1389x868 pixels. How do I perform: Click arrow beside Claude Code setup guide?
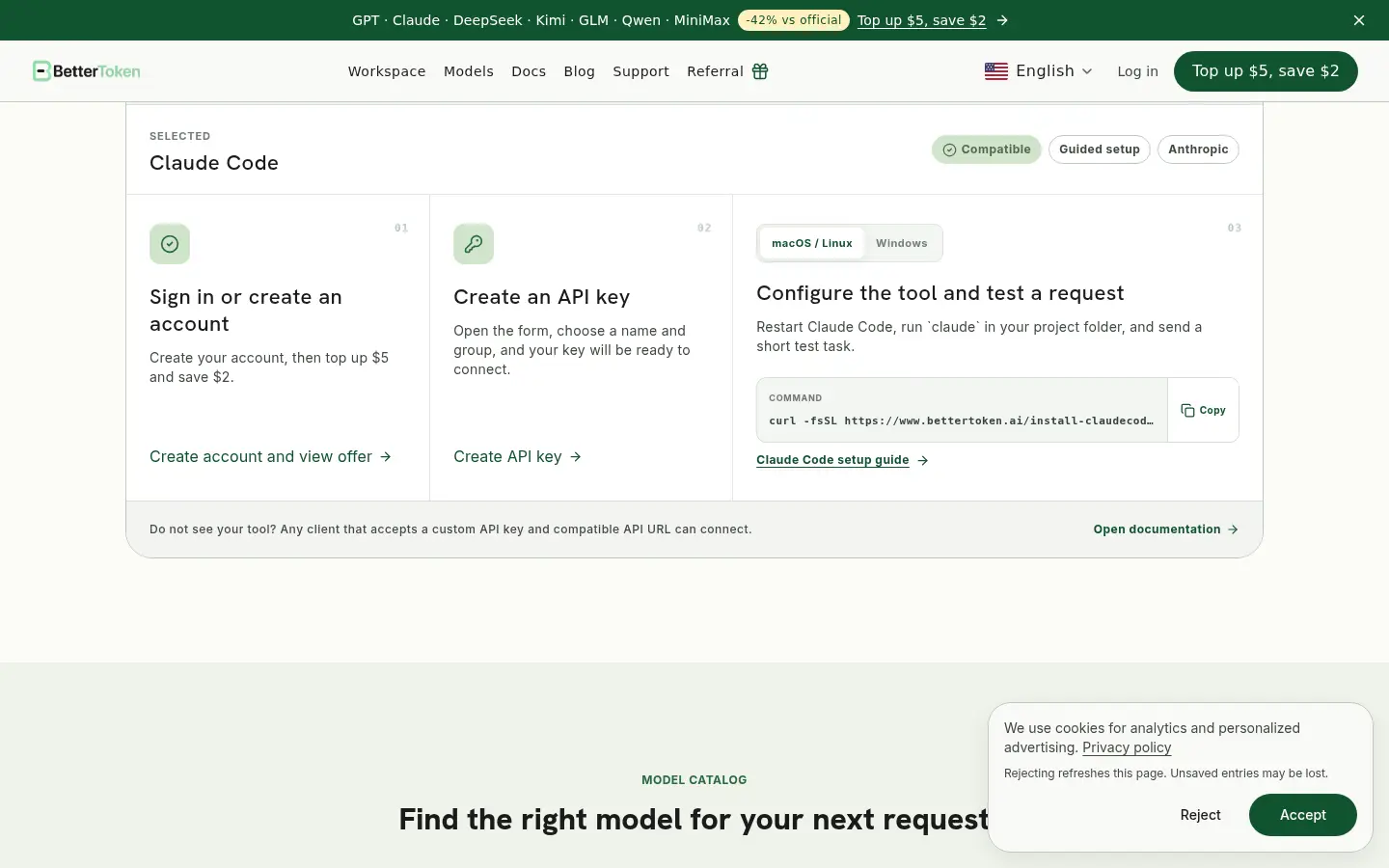click(x=923, y=460)
